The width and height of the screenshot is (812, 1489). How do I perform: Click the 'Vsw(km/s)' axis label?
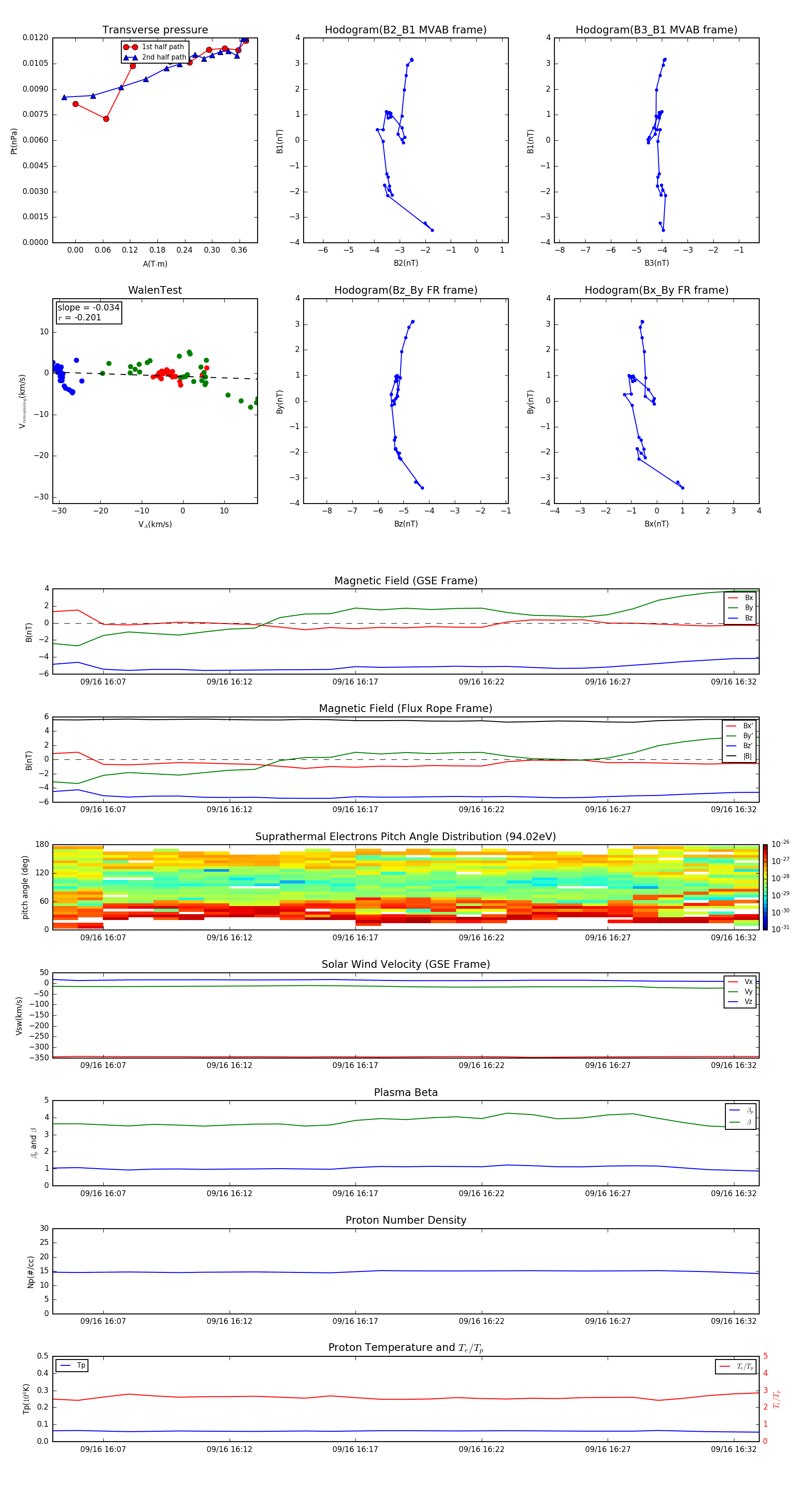(x=19, y=1016)
